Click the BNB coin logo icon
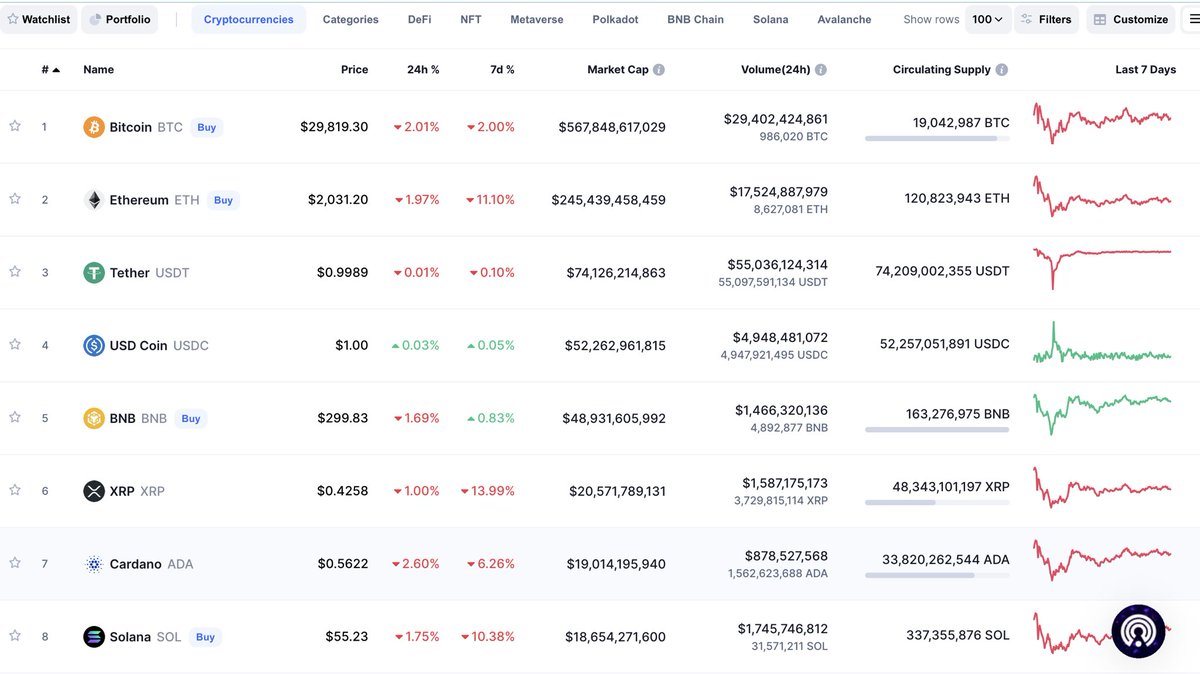 94,418
